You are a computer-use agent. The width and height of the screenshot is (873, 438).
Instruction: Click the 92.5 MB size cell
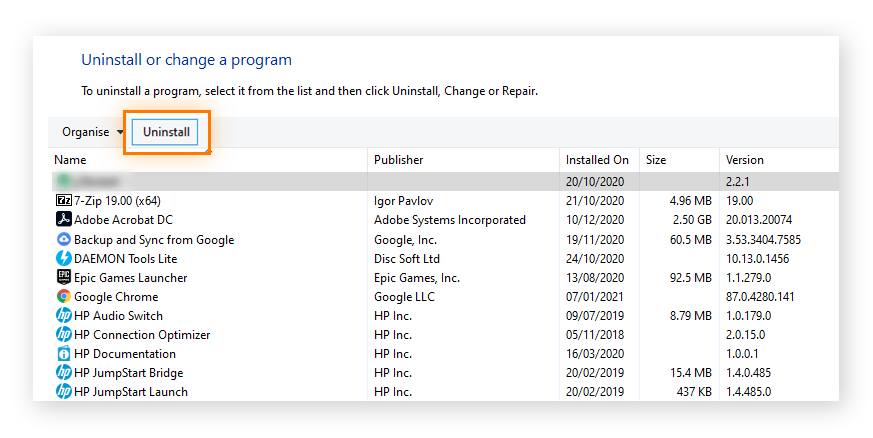(690, 277)
